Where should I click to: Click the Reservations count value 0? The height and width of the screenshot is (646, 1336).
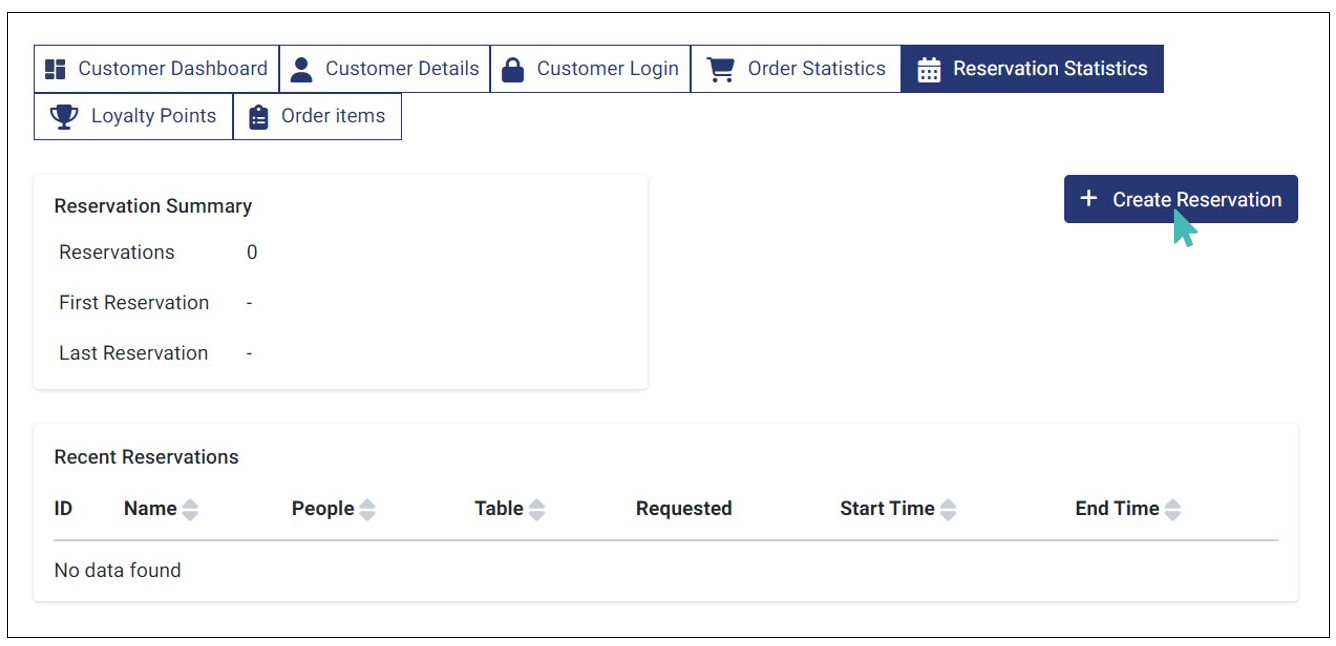252,252
